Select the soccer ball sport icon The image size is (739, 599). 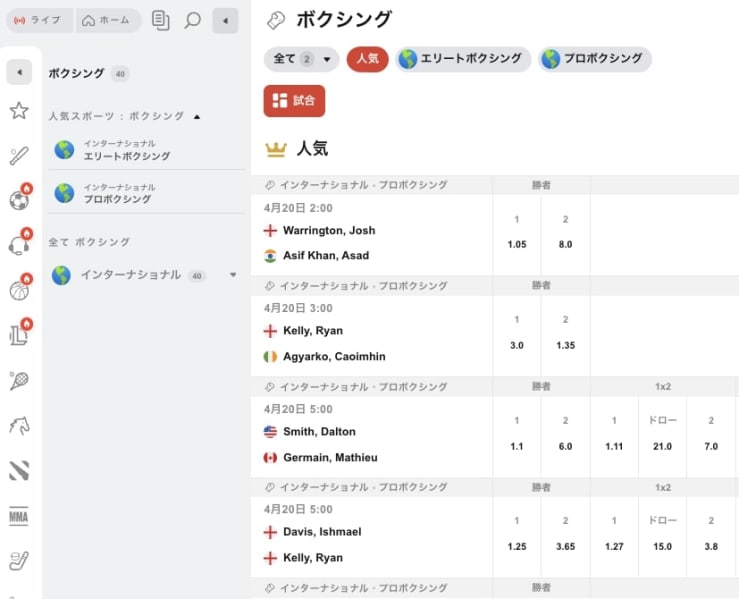[20, 198]
